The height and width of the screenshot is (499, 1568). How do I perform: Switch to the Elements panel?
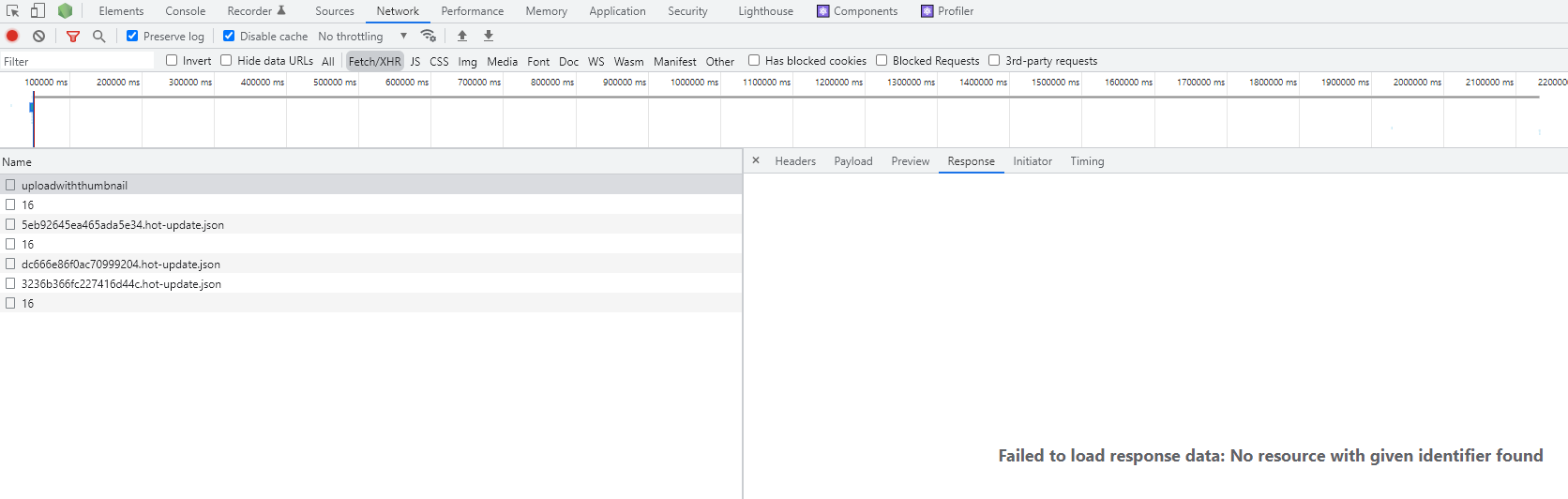tap(121, 11)
